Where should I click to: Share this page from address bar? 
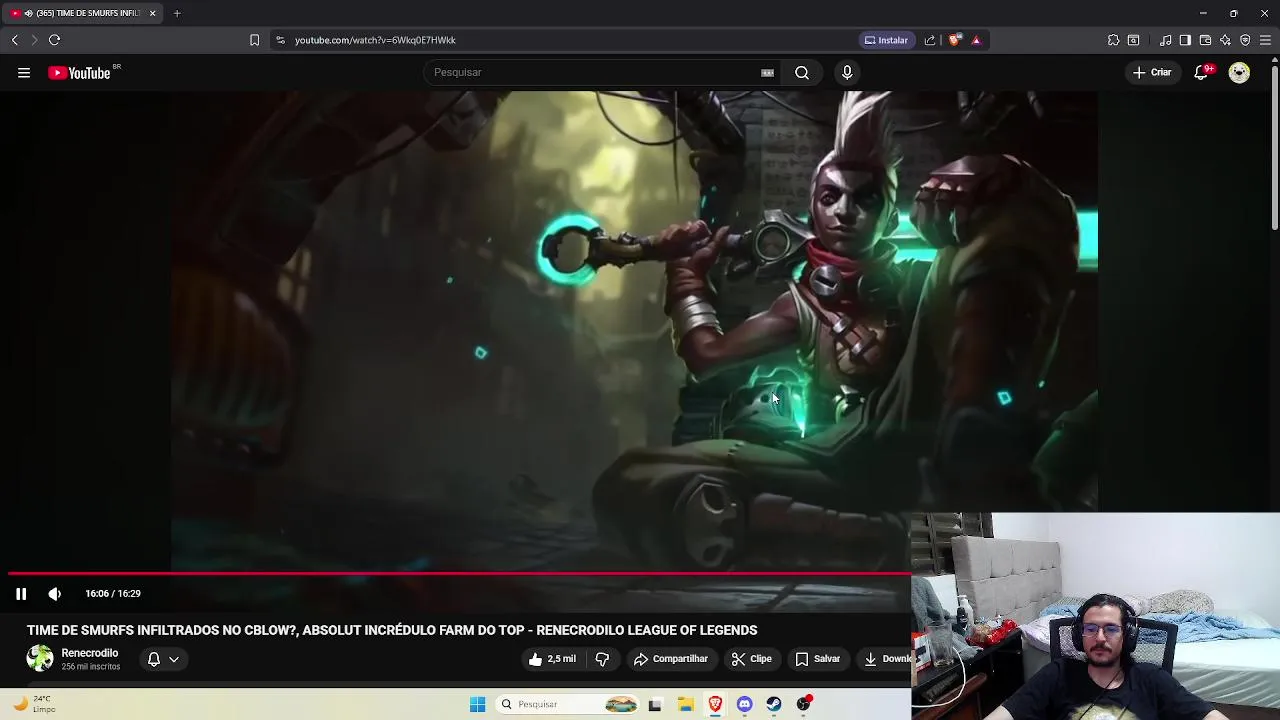[930, 40]
